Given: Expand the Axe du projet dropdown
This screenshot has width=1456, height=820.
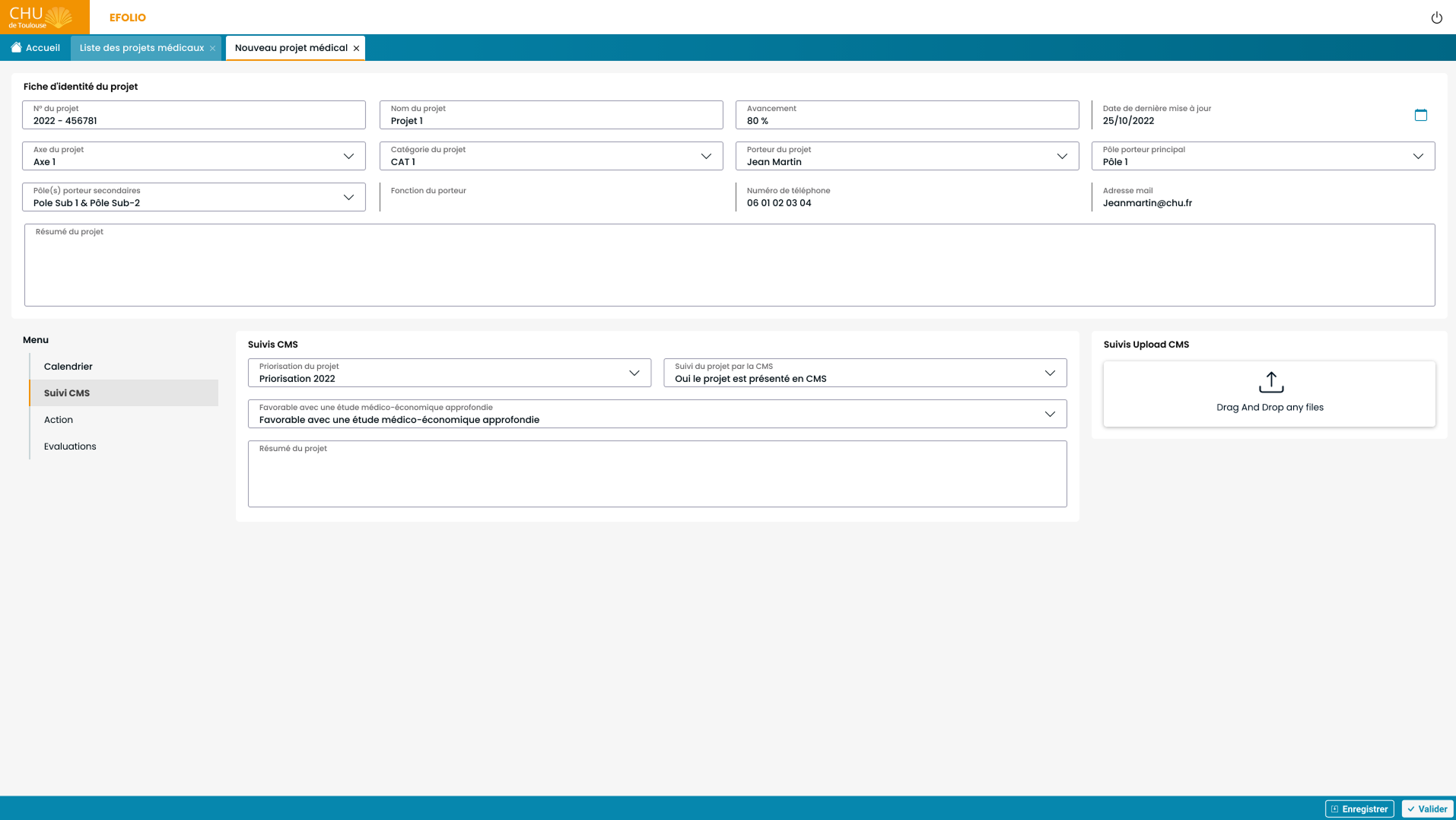Looking at the screenshot, I should 348,156.
